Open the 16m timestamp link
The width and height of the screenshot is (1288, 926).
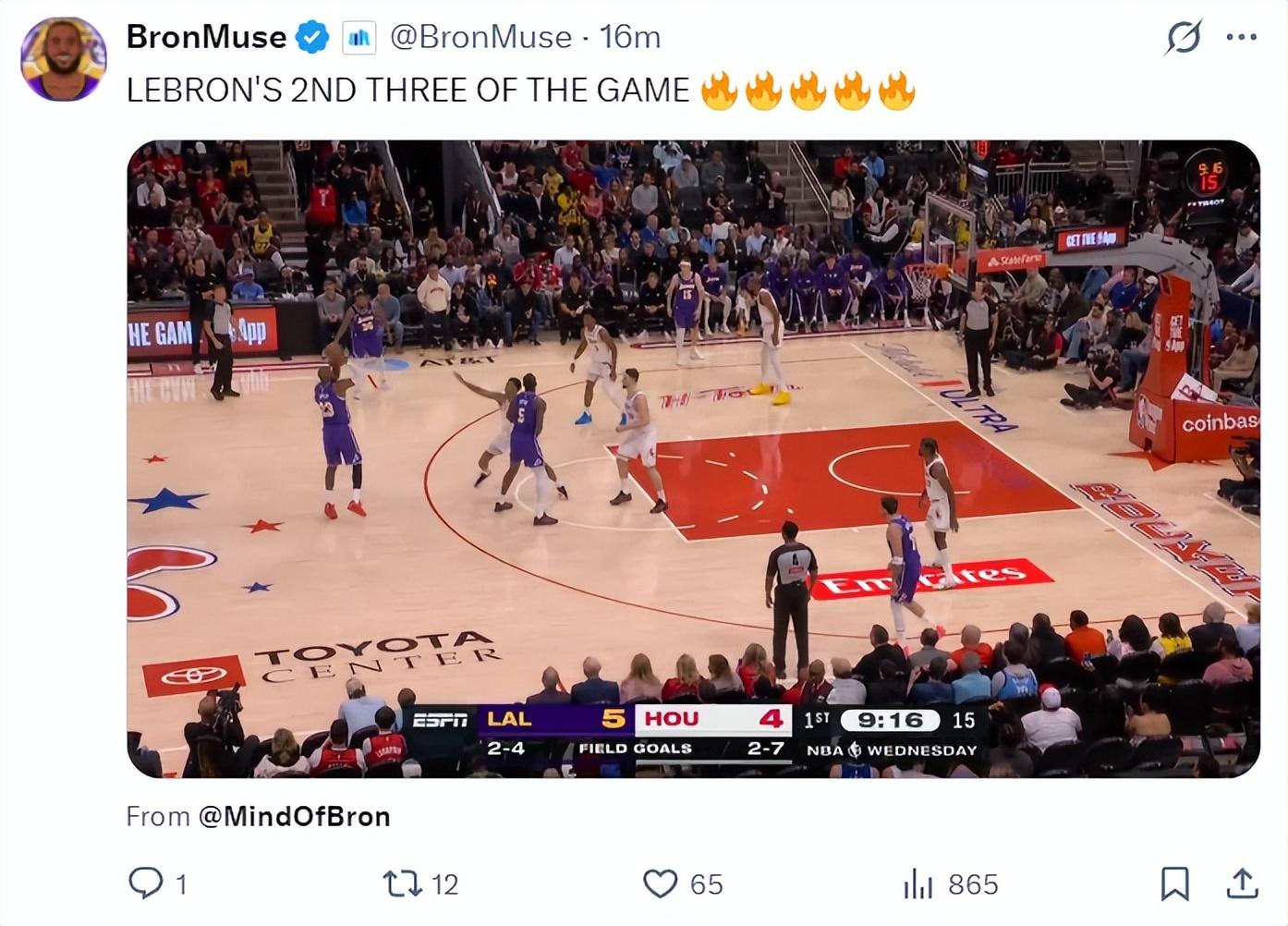click(x=630, y=37)
